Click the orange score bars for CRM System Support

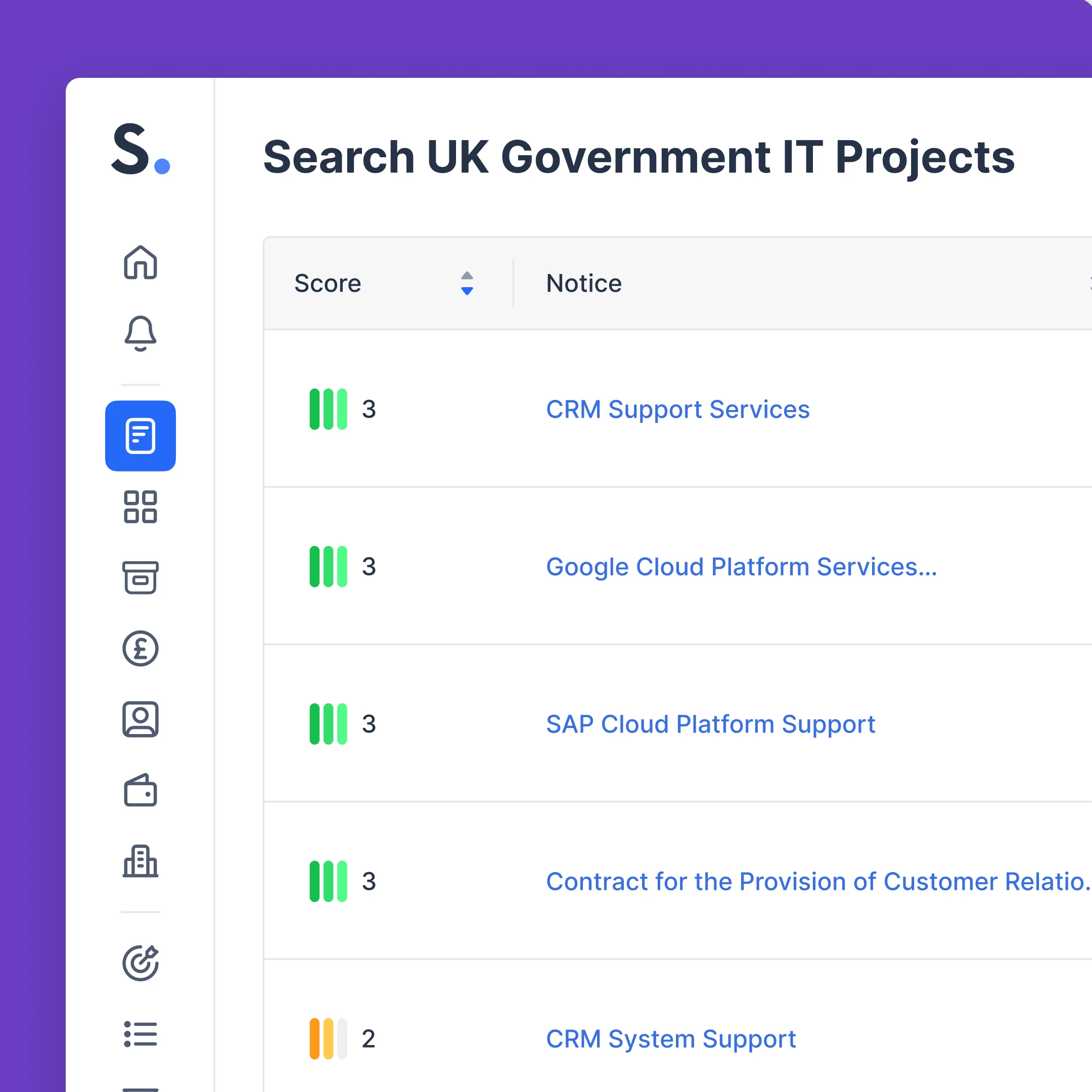click(x=329, y=1039)
